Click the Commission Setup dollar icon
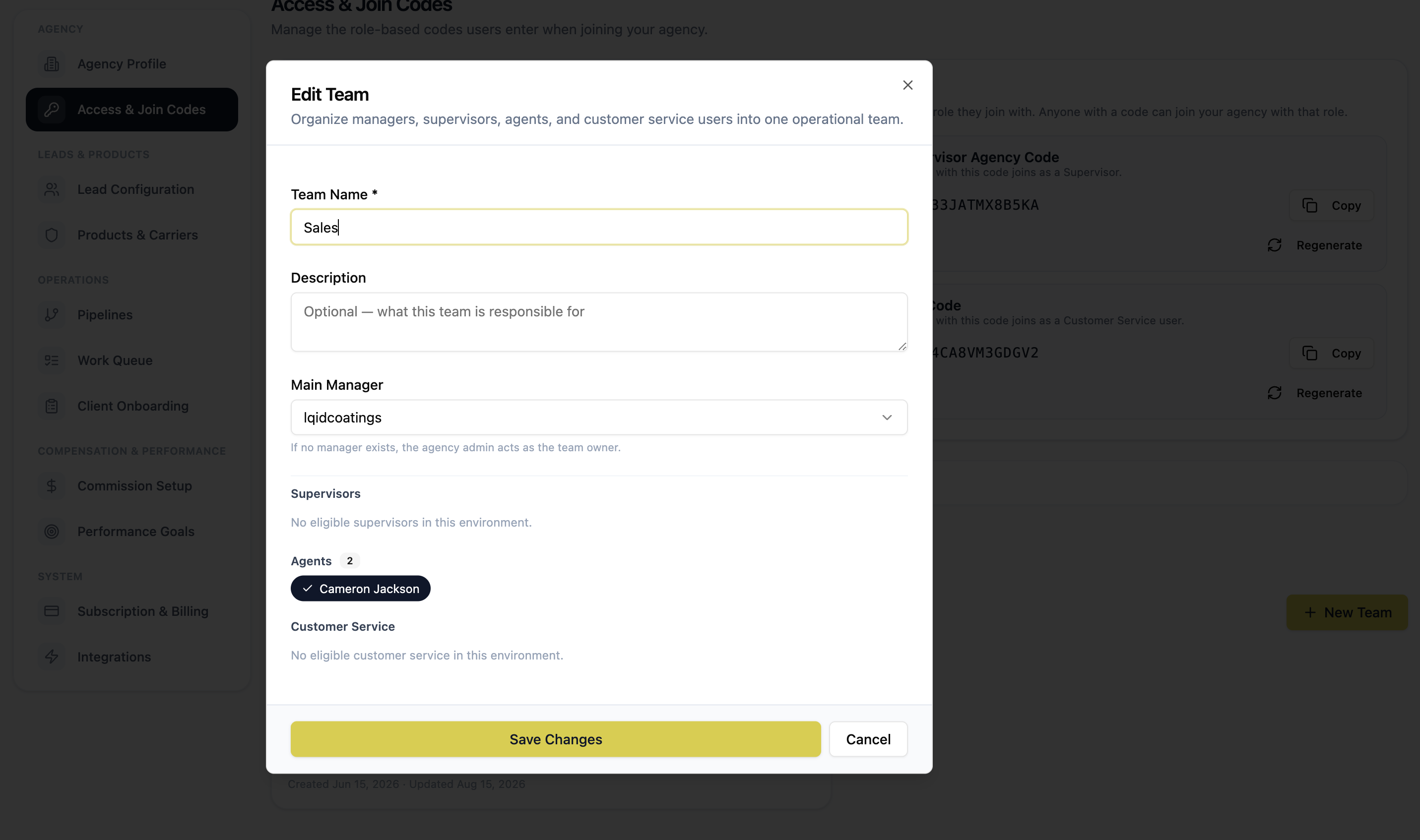The width and height of the screenshot is (1420, 840). pos(52,485)
